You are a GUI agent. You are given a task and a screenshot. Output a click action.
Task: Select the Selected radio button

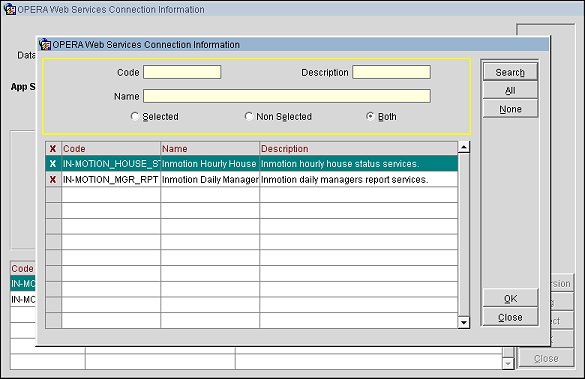(135, 116)
